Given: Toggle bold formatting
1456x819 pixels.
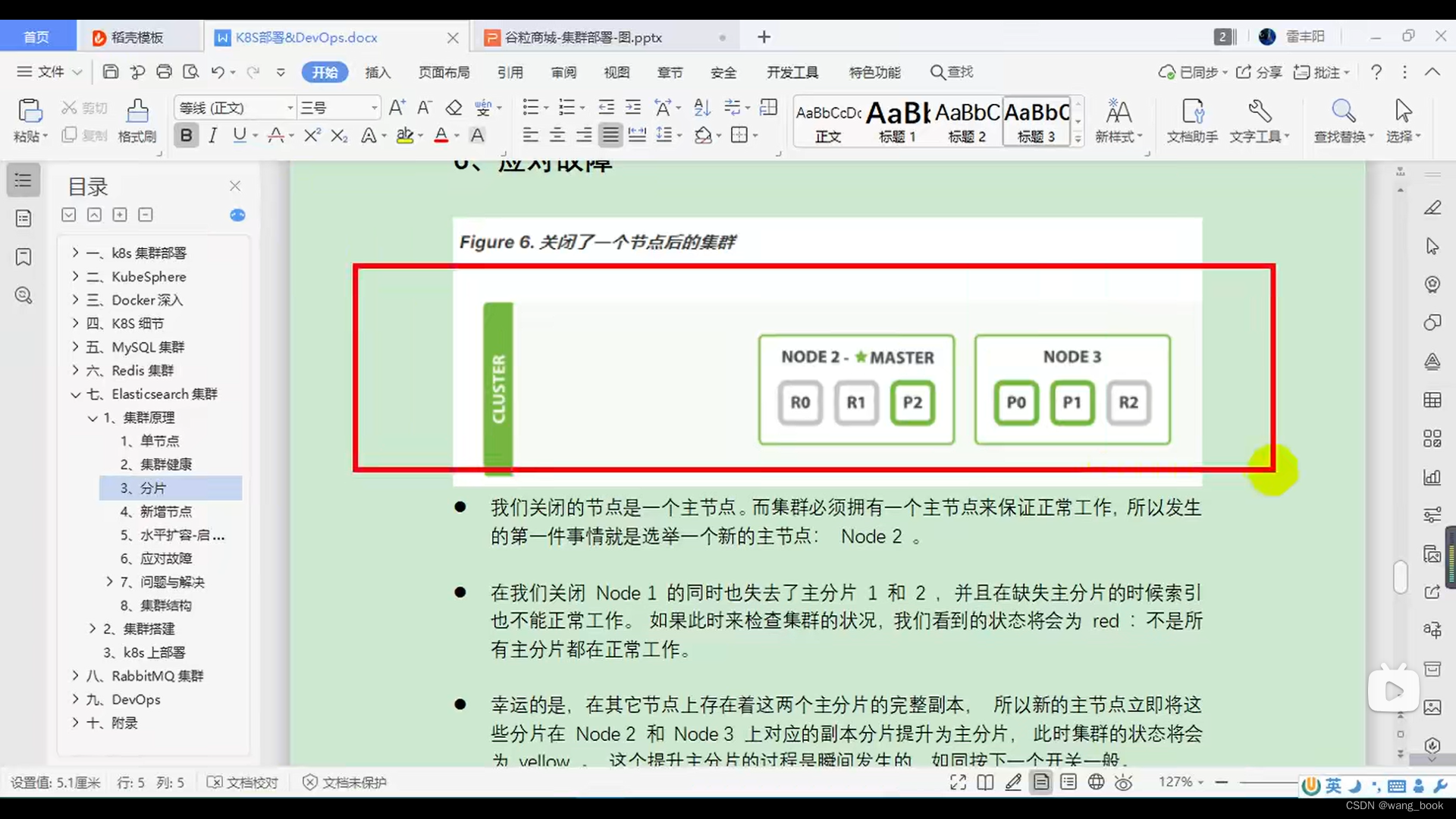Looking at the screenshot, I should (186, 135).
